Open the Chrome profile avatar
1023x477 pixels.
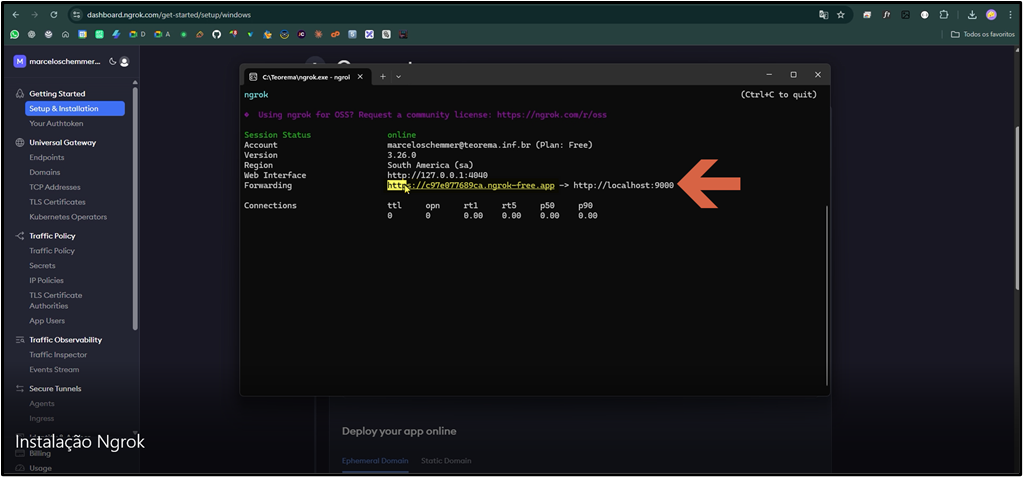pos(991,14)
